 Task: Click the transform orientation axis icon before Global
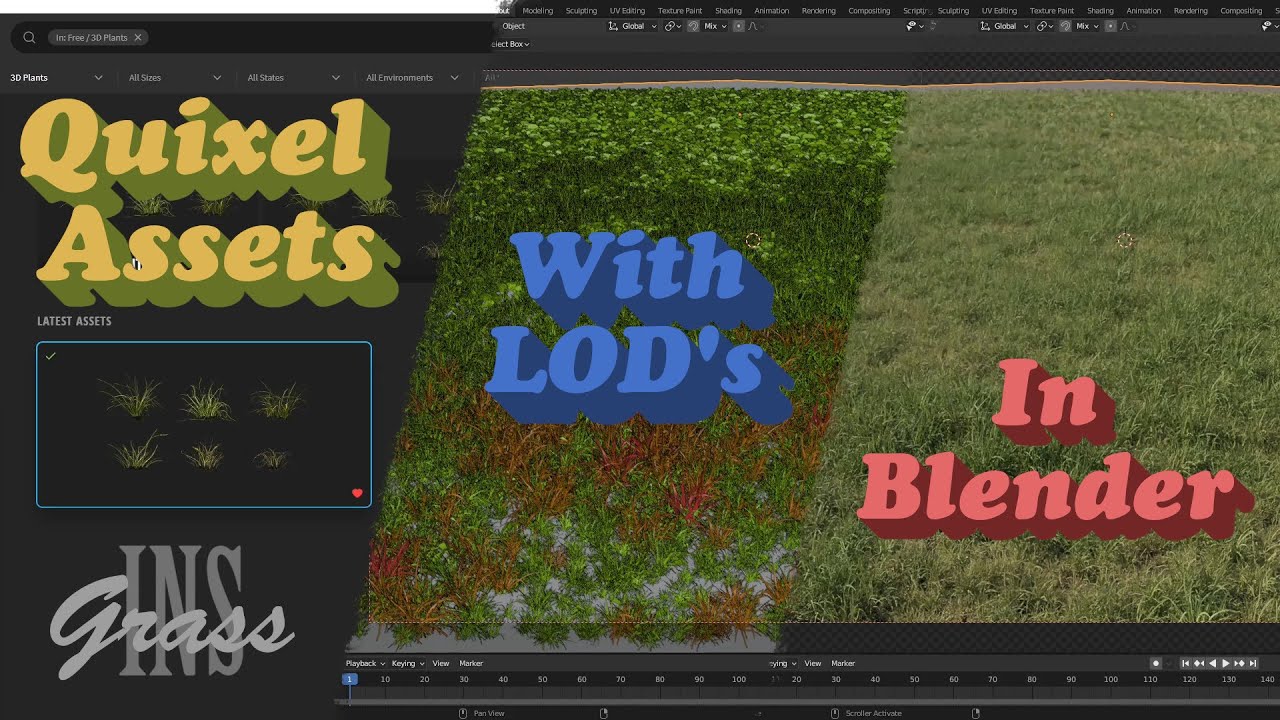[613, 26]
